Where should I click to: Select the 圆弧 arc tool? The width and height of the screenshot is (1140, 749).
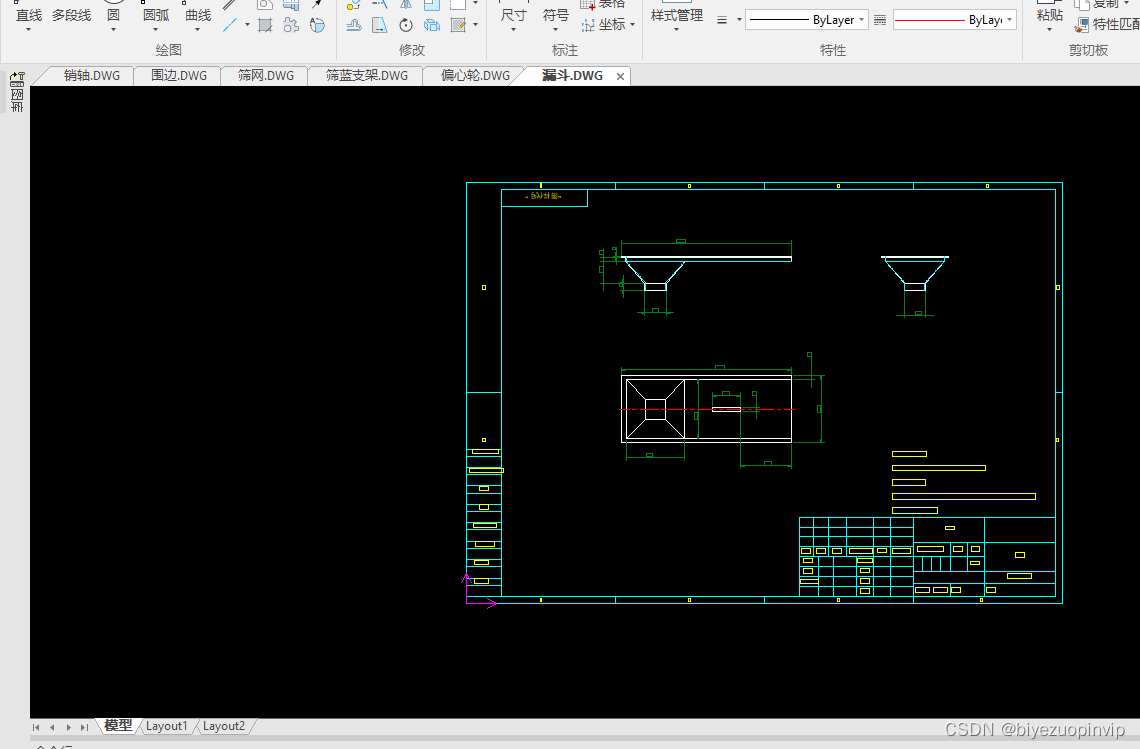156,15
